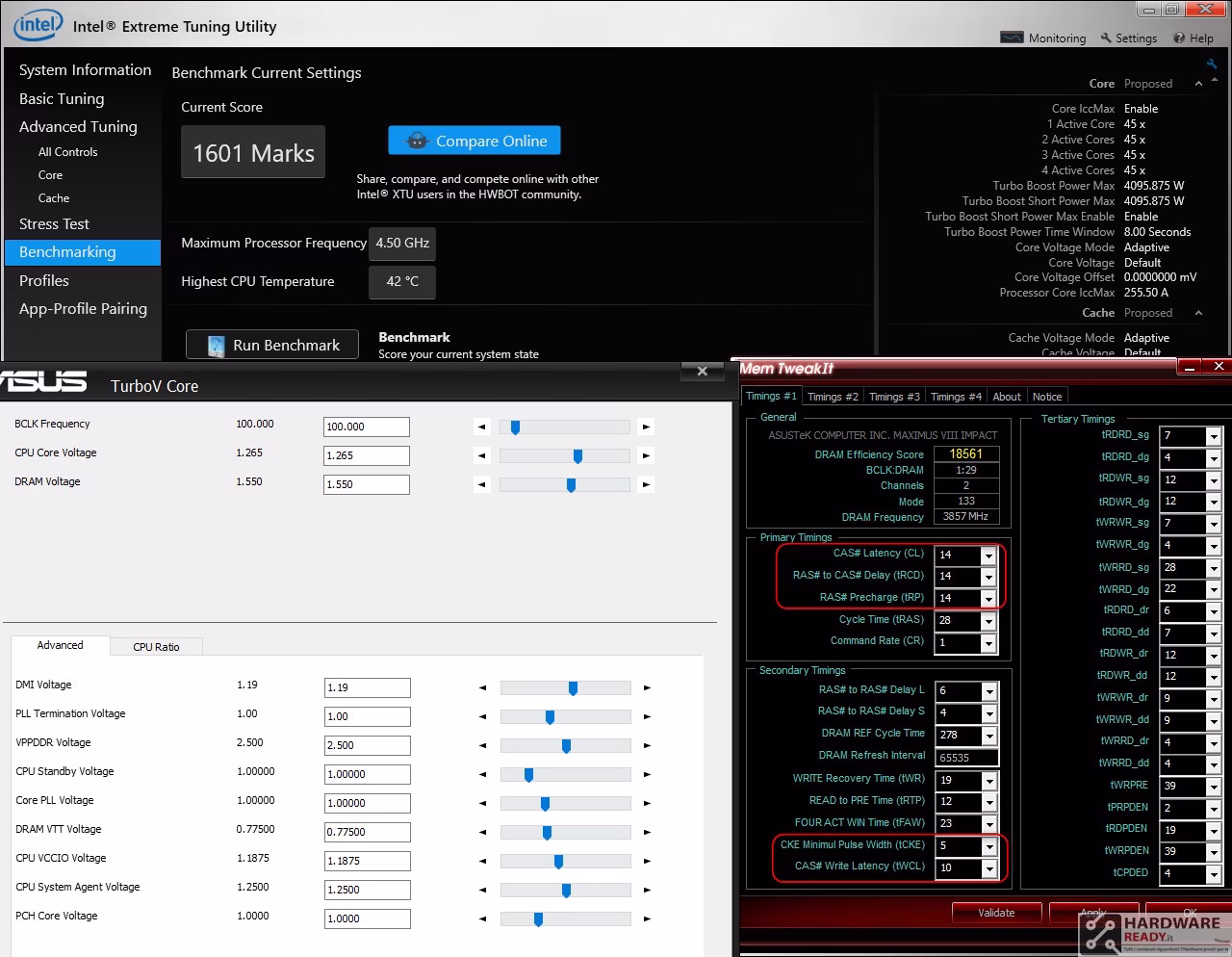
Task: Increase DMI Voltage with the right arrow
Action: coord(647,687)
